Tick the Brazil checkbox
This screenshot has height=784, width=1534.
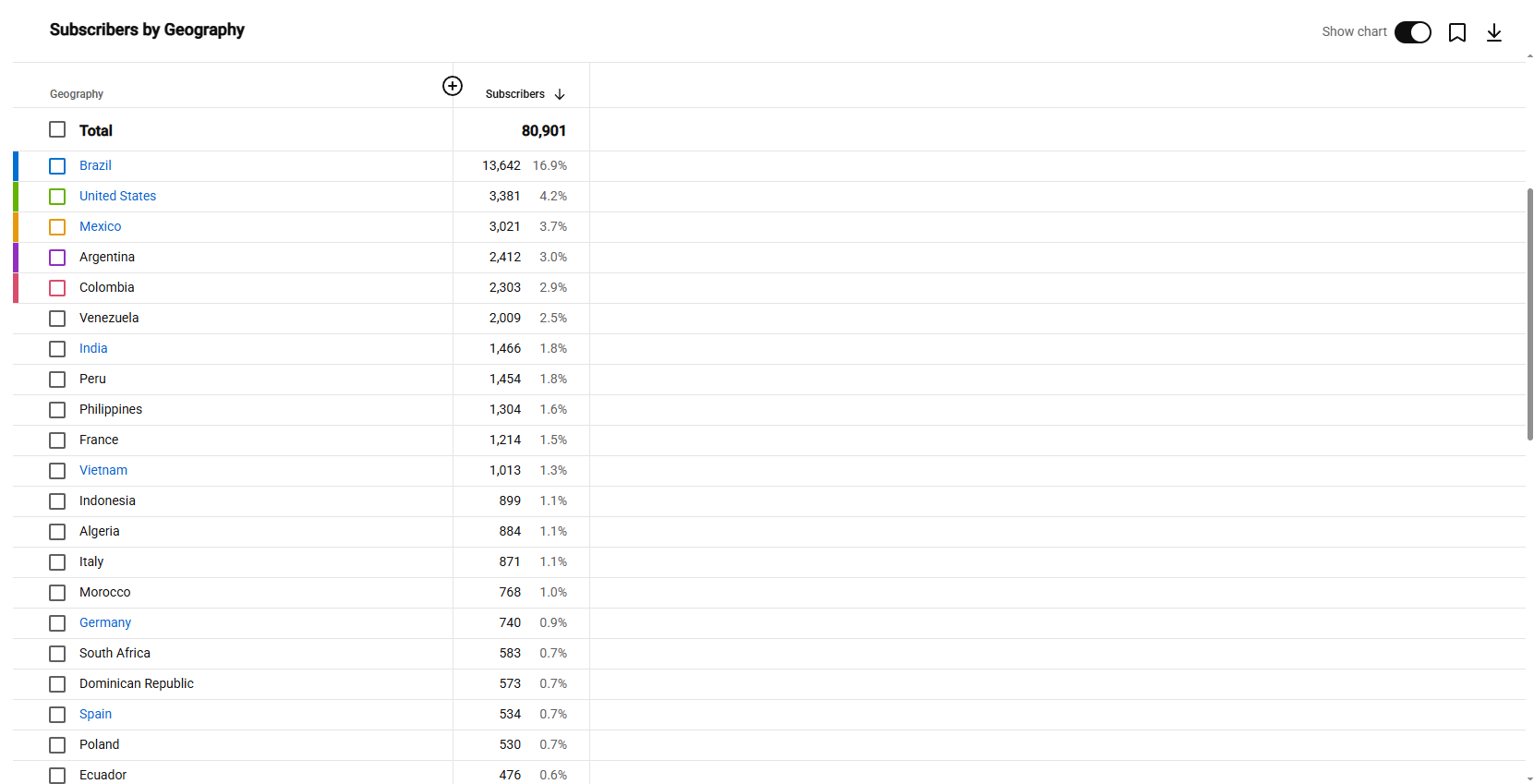click(57, 166)
